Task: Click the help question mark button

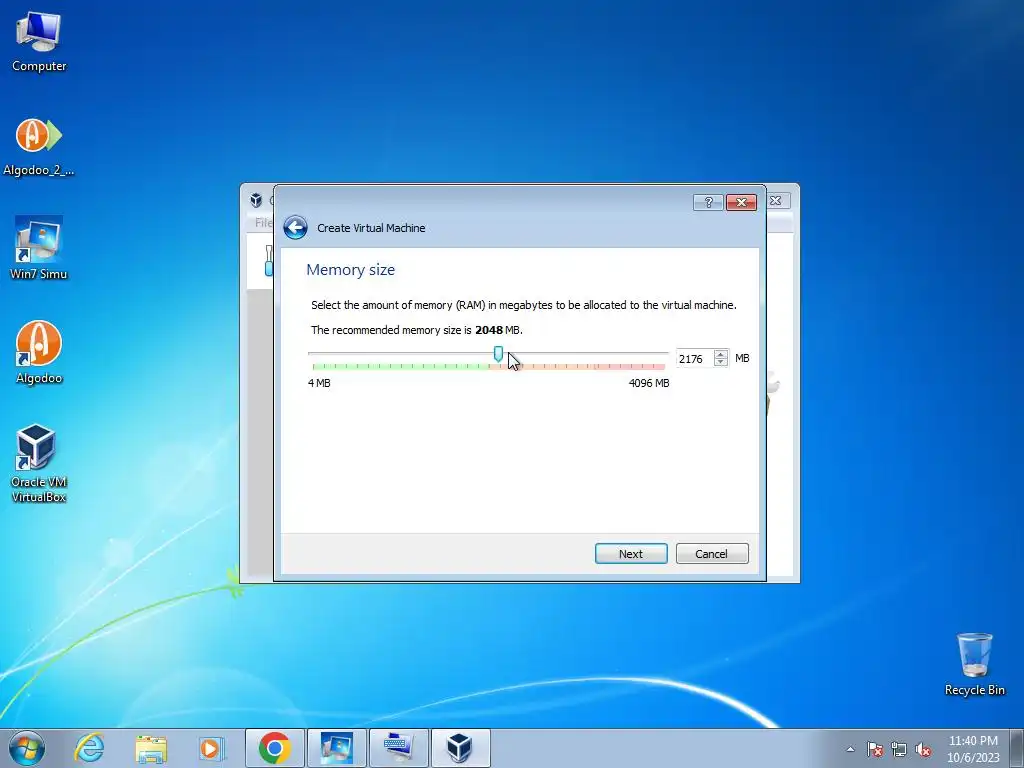Action: [x=708, y=202]
